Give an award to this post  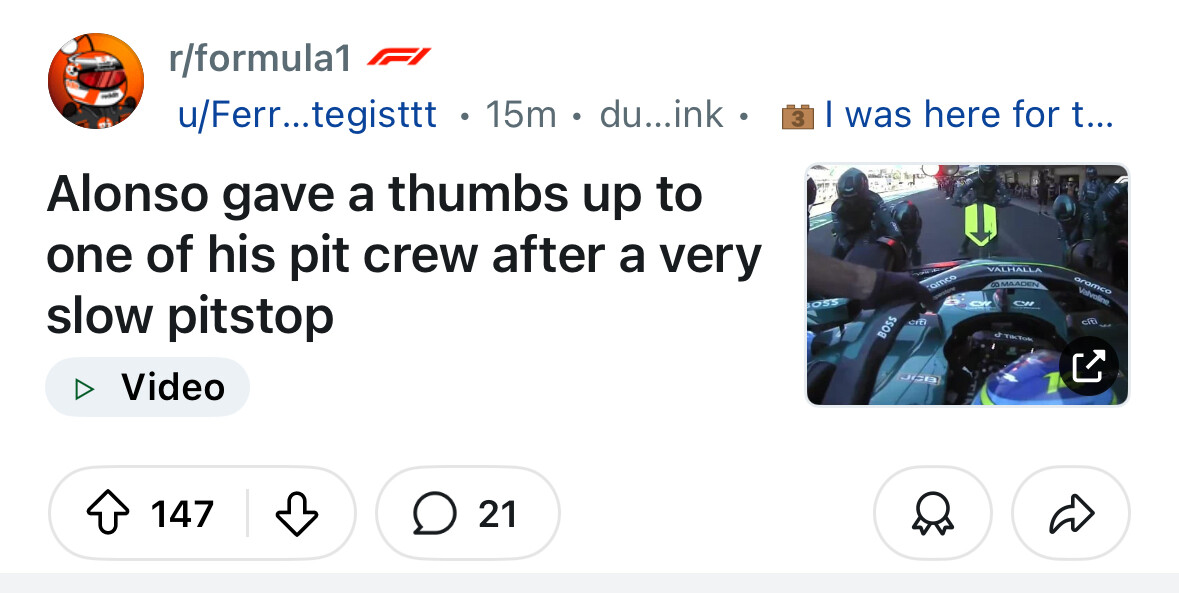tap(932, 514)
